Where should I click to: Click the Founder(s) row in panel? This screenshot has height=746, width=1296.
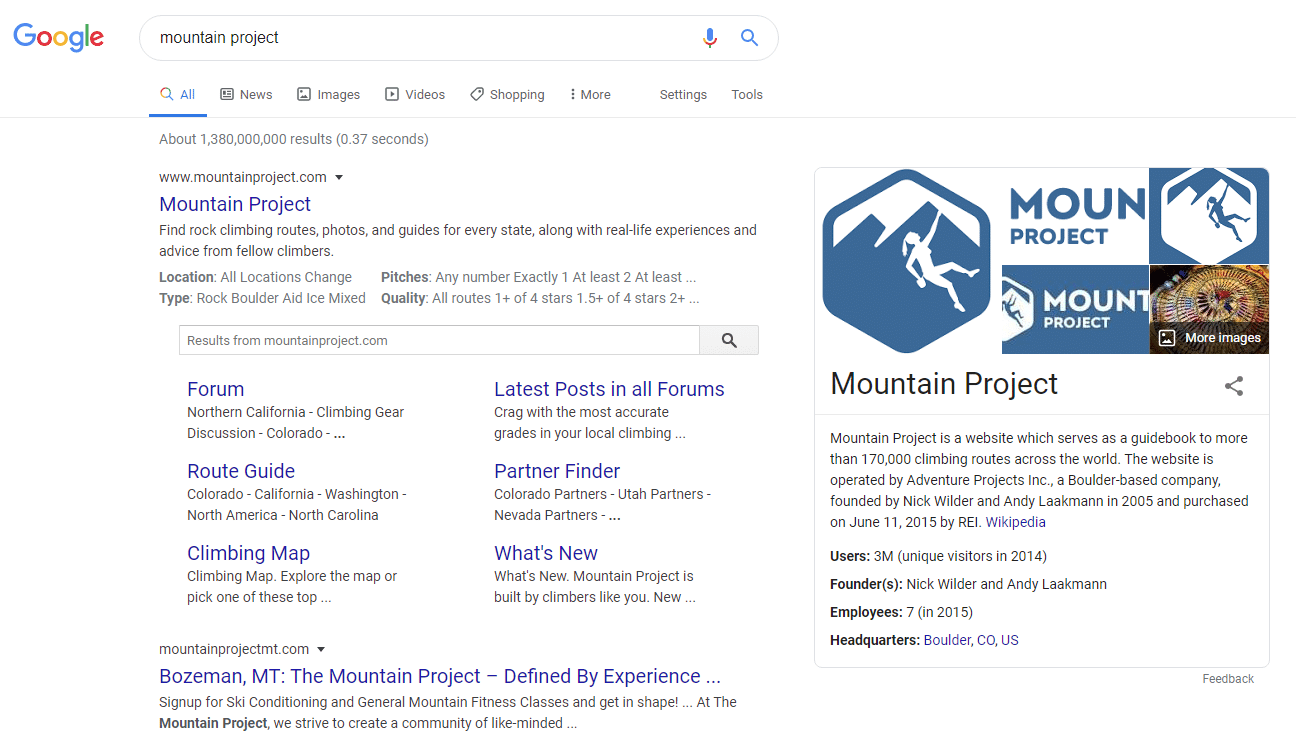tap(968, 584)
